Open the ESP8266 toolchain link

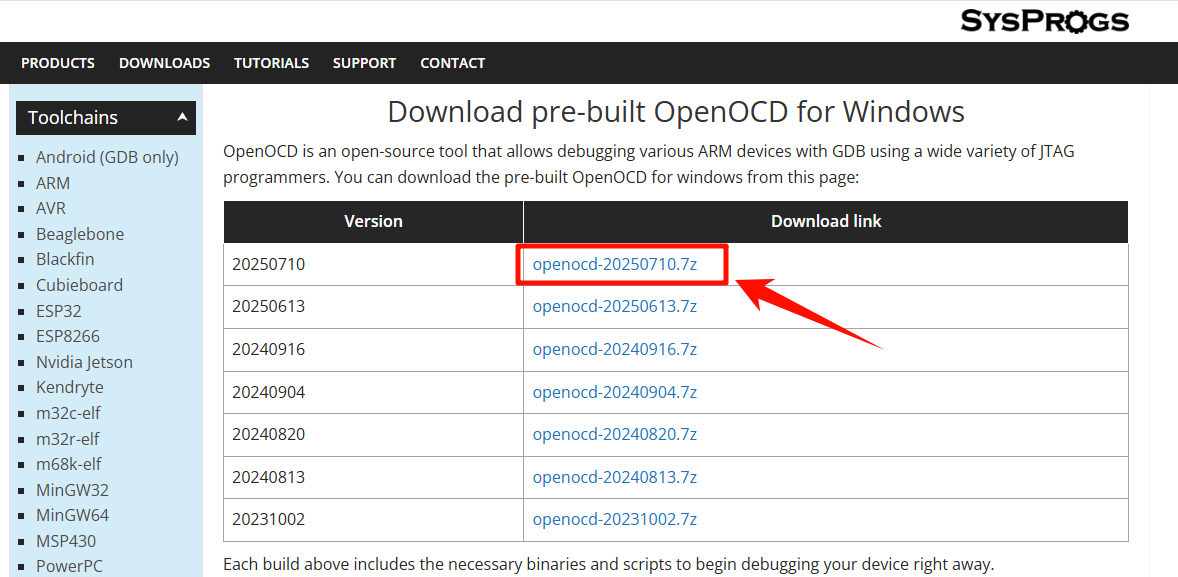[x=68, y=336]
